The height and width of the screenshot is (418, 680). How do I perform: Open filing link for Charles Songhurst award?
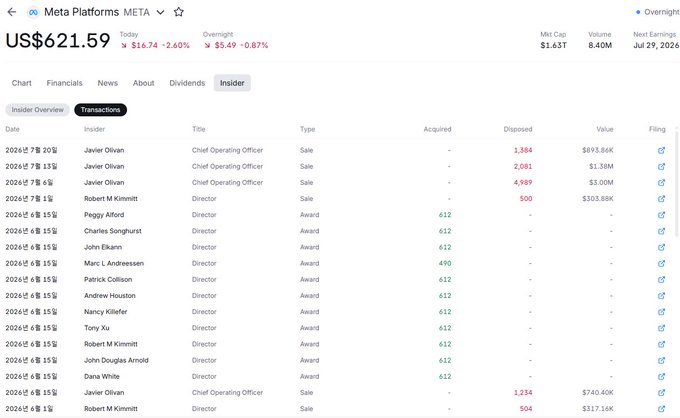point(661,231)
